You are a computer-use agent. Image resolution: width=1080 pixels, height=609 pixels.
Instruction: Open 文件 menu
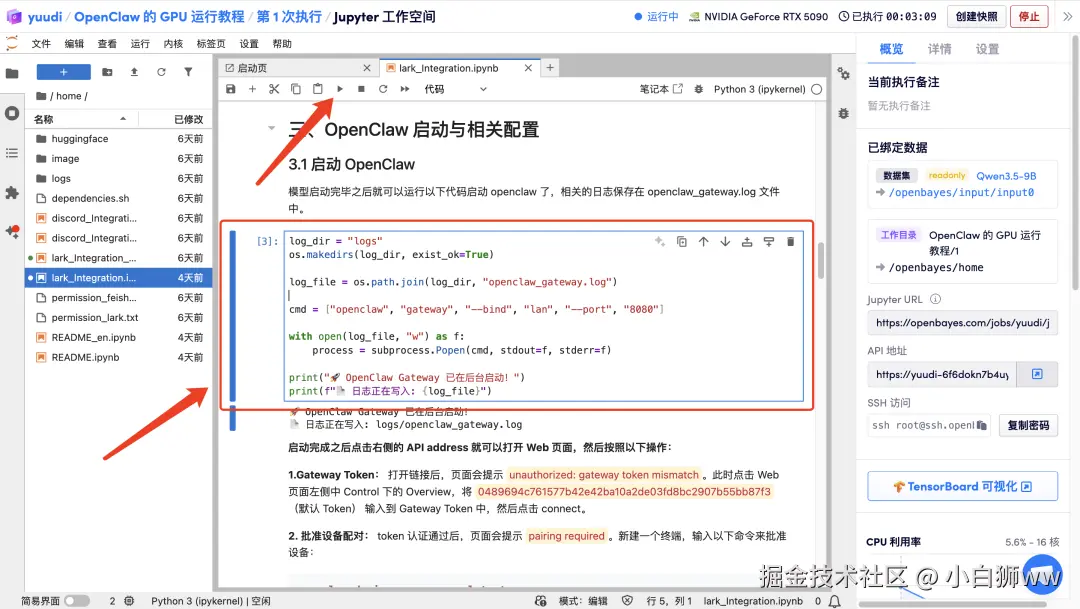tap(41, 43)
